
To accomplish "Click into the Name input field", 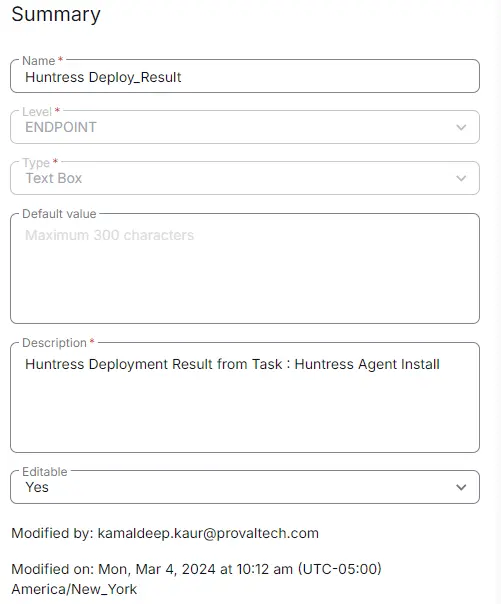I will tap(245, 76).
